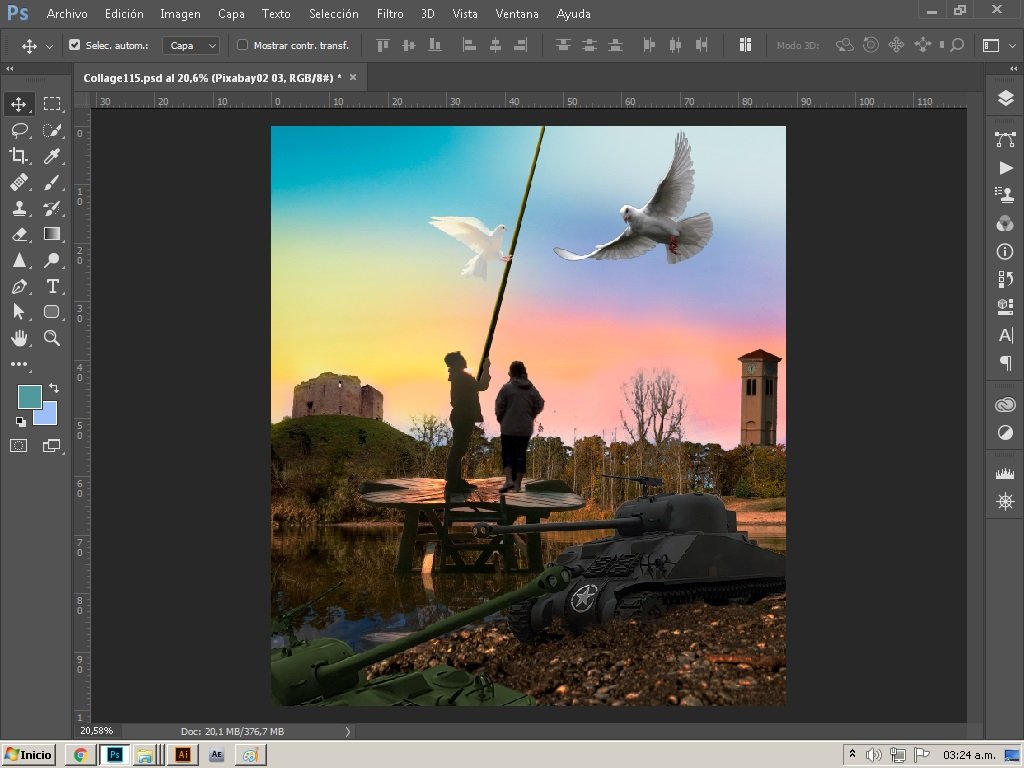Align top edges of layers

pos(383,45)
